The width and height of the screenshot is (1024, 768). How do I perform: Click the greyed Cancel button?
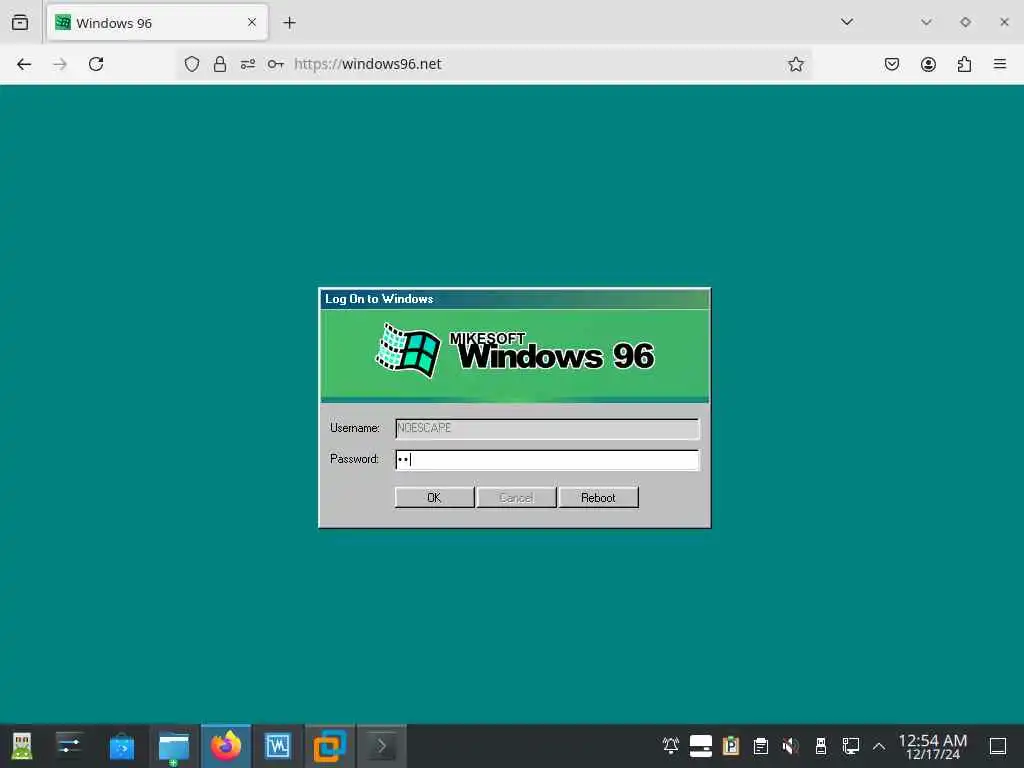[x=517, y=498]
